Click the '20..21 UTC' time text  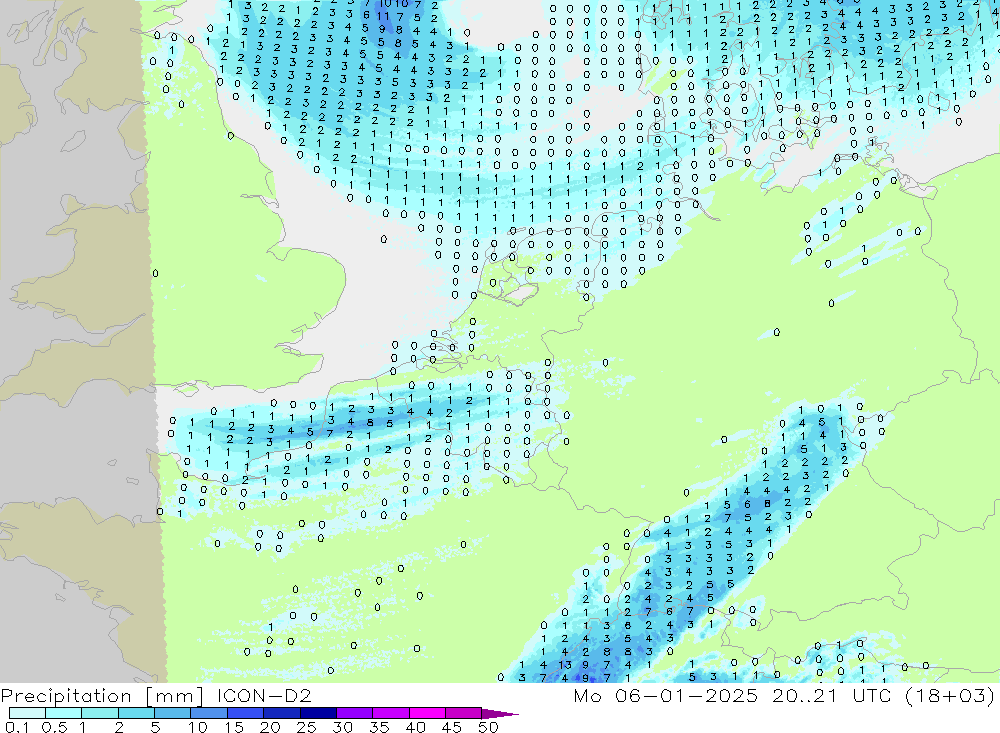coord(831,695)
